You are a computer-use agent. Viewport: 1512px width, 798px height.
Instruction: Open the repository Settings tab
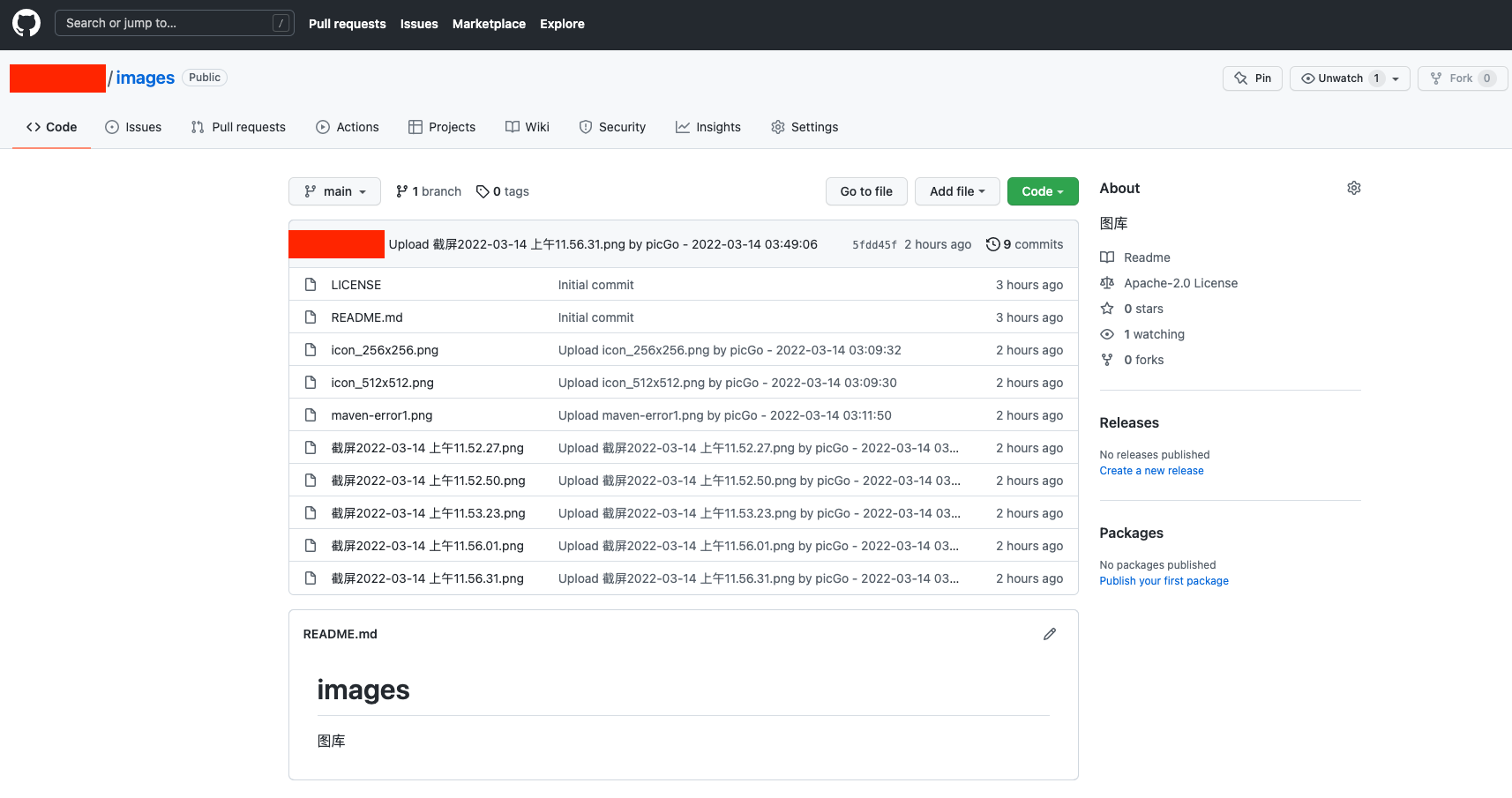pos(805,127)
